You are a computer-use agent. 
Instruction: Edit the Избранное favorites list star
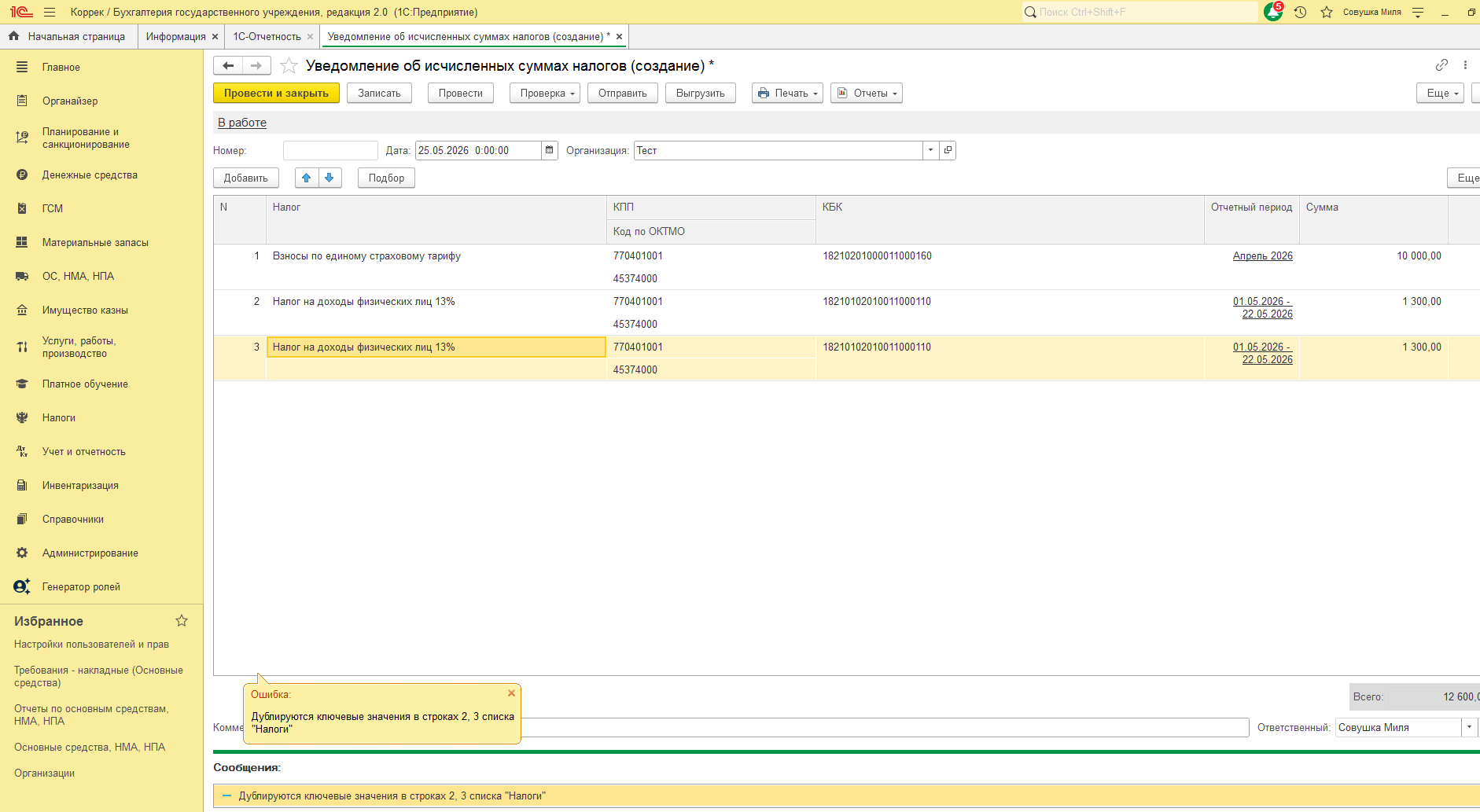click(182, 621)
